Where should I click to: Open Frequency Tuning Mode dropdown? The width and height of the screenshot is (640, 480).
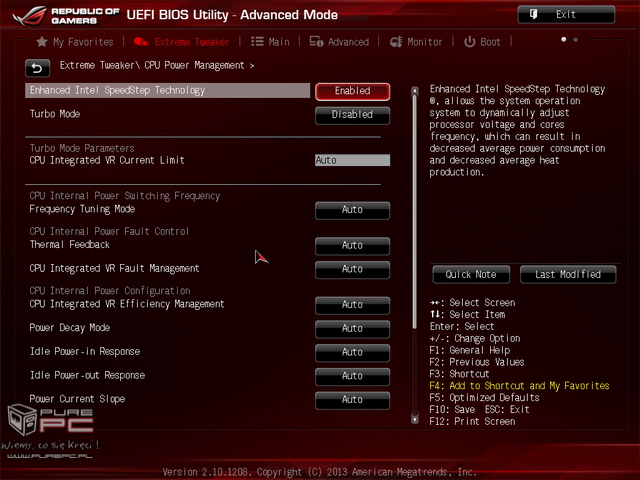click(353, 210)
